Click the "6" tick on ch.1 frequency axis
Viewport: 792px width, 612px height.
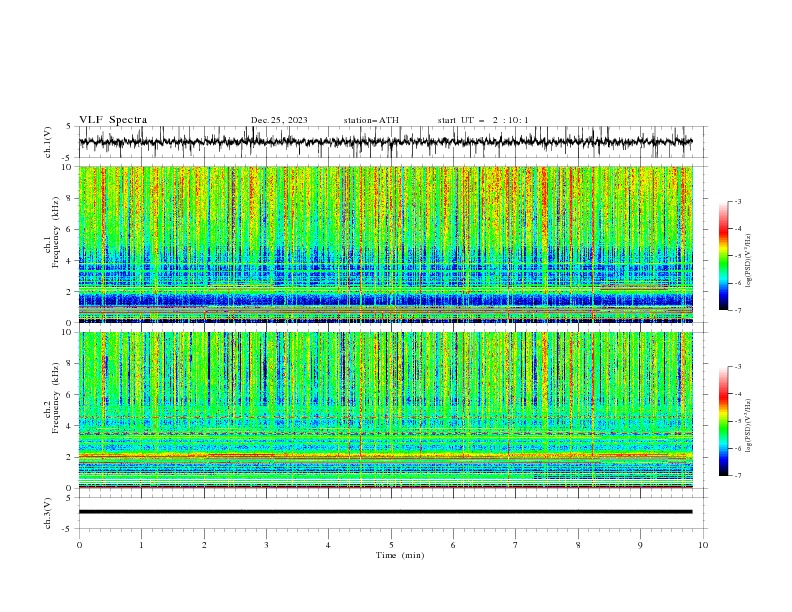click(70, 230)
